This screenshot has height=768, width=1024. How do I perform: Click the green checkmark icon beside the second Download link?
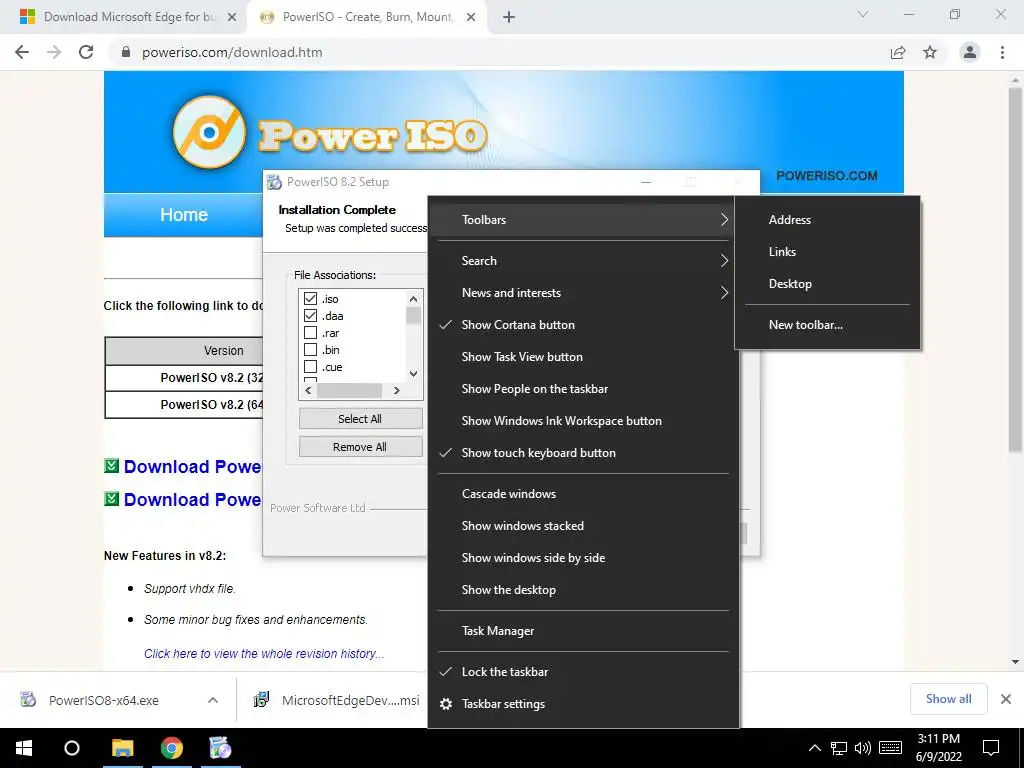[112, 499]
